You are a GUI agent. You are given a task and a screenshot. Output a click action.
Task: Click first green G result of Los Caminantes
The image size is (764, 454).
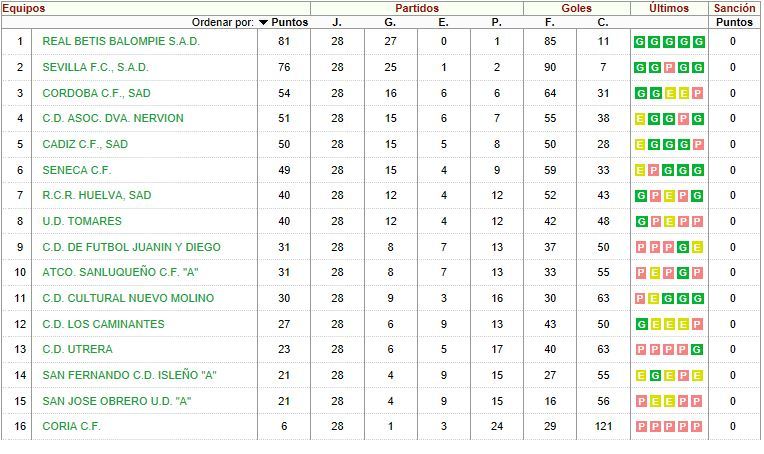(x=642, y=324)
